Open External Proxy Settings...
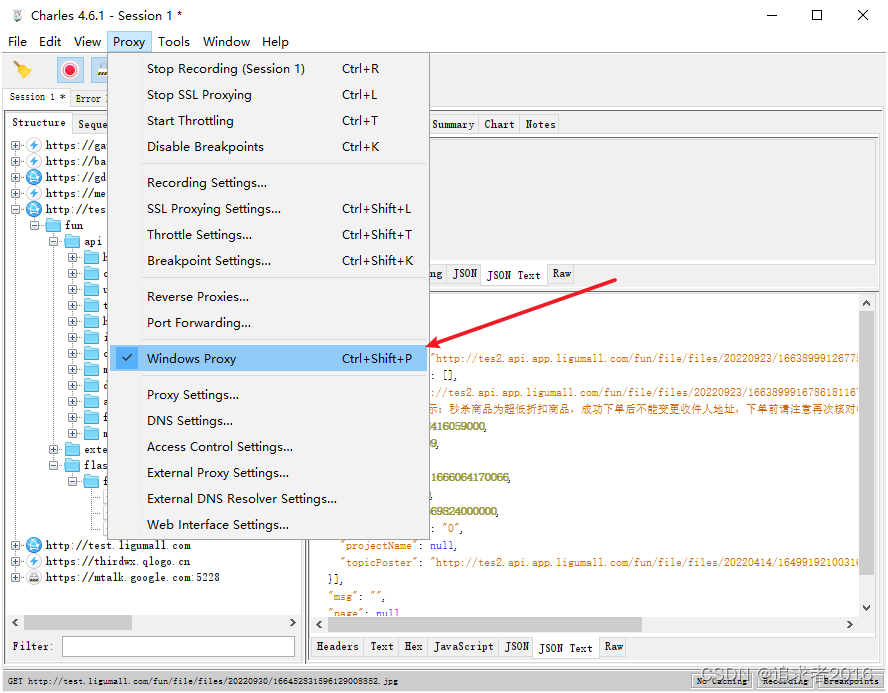This screenshot has width=888, height=693. [268, 473]
